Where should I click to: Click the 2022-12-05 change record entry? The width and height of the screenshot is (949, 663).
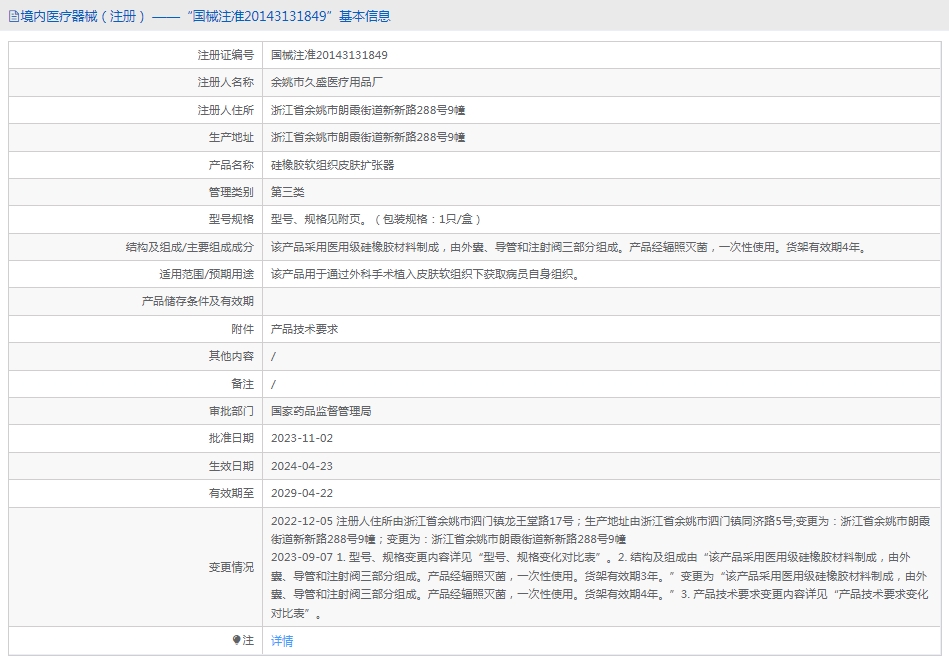click(x=600, y=530)
